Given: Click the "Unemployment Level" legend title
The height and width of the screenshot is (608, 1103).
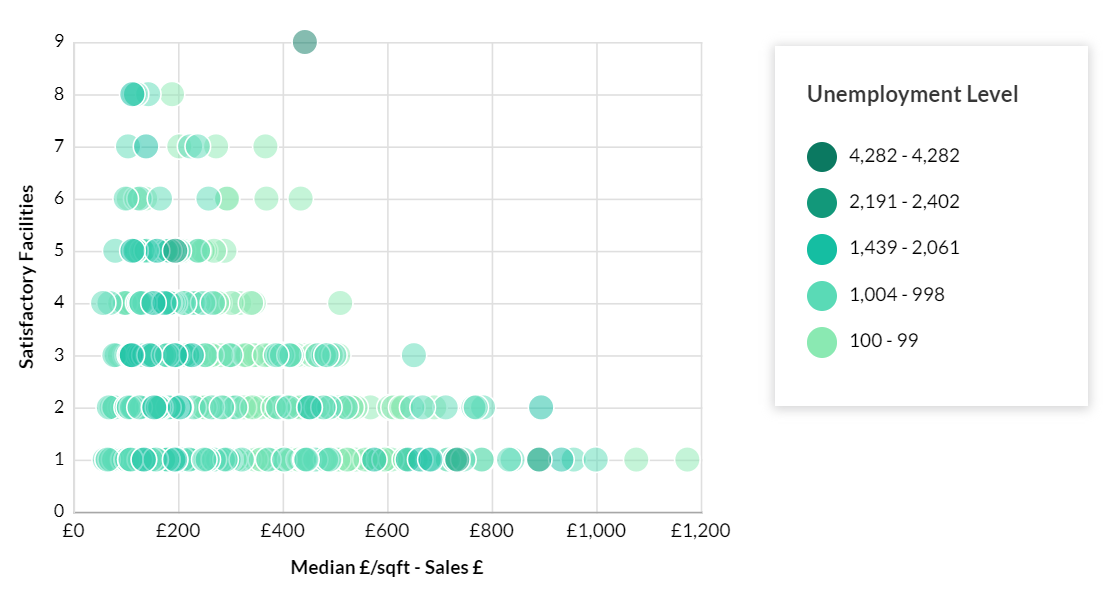Looking at the screenshot, I should (912, 95).
